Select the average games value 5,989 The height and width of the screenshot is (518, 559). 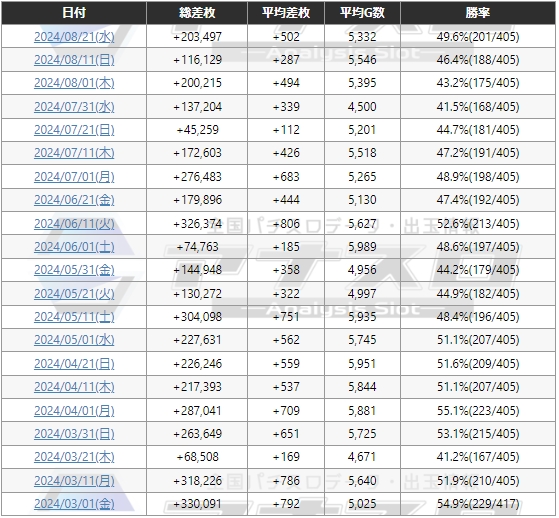pyautogui.click(x=362, y=247)
